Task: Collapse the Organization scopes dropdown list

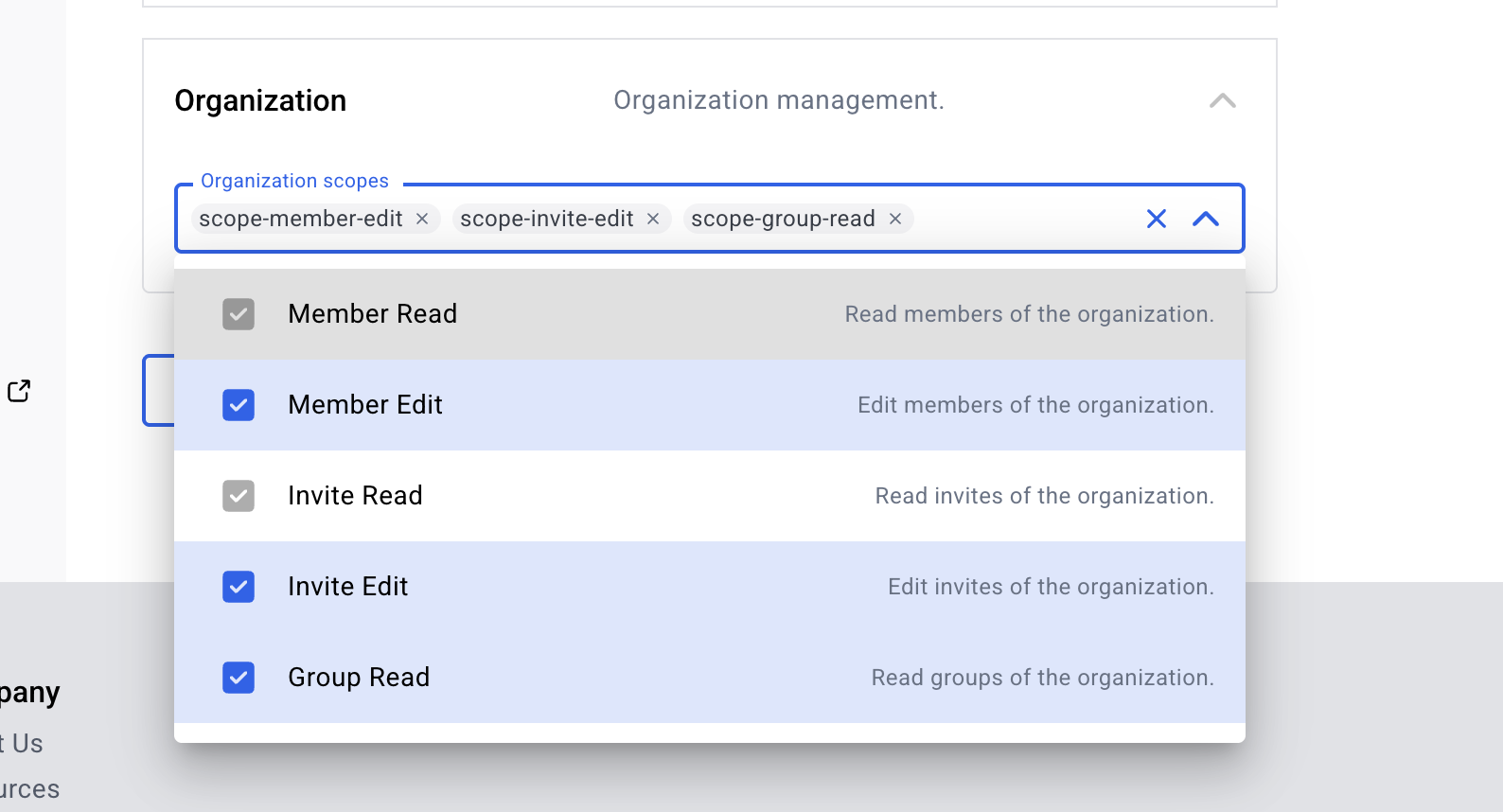Action: (x=1205, y=219)
